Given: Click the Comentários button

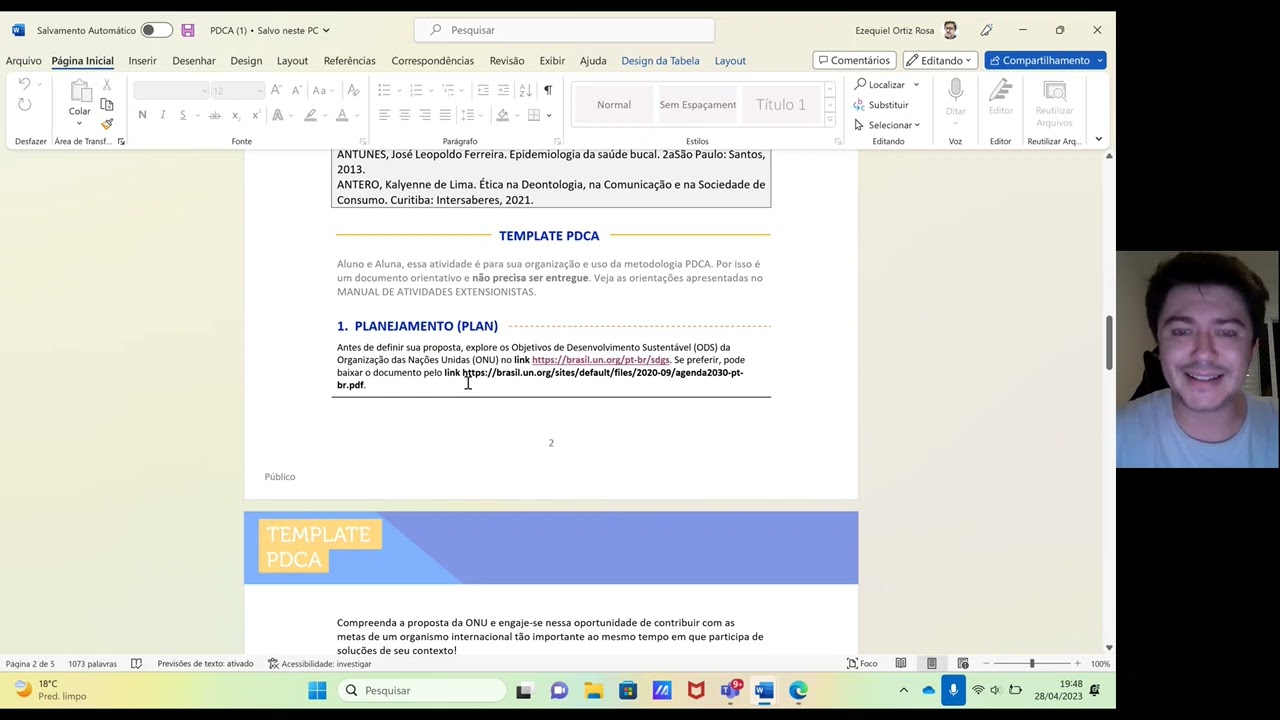Looking at the screenshot, I should [x=852, y=60].
